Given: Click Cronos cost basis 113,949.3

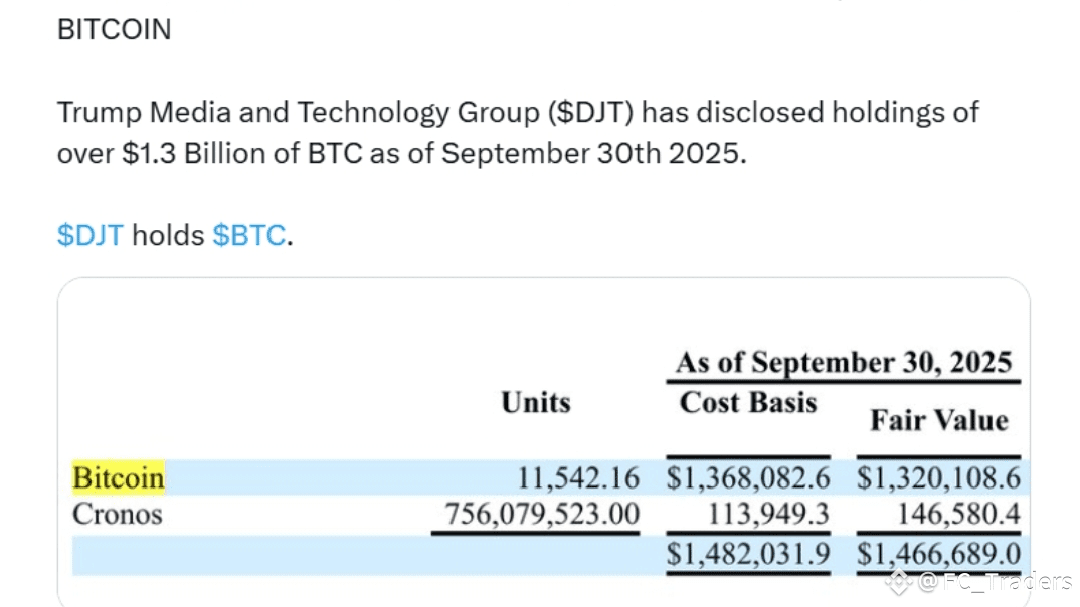Looking at the screenshot, I should (769, 515).
